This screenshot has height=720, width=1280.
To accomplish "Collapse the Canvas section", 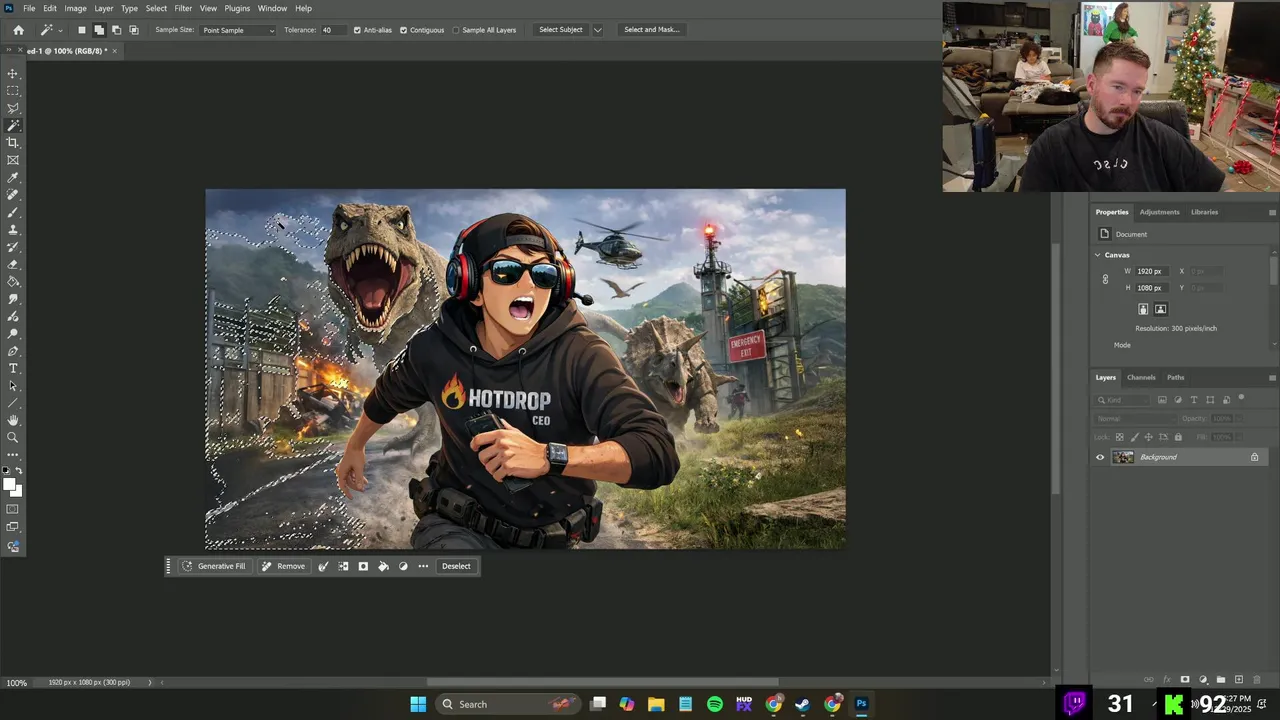I will 1097,255.
